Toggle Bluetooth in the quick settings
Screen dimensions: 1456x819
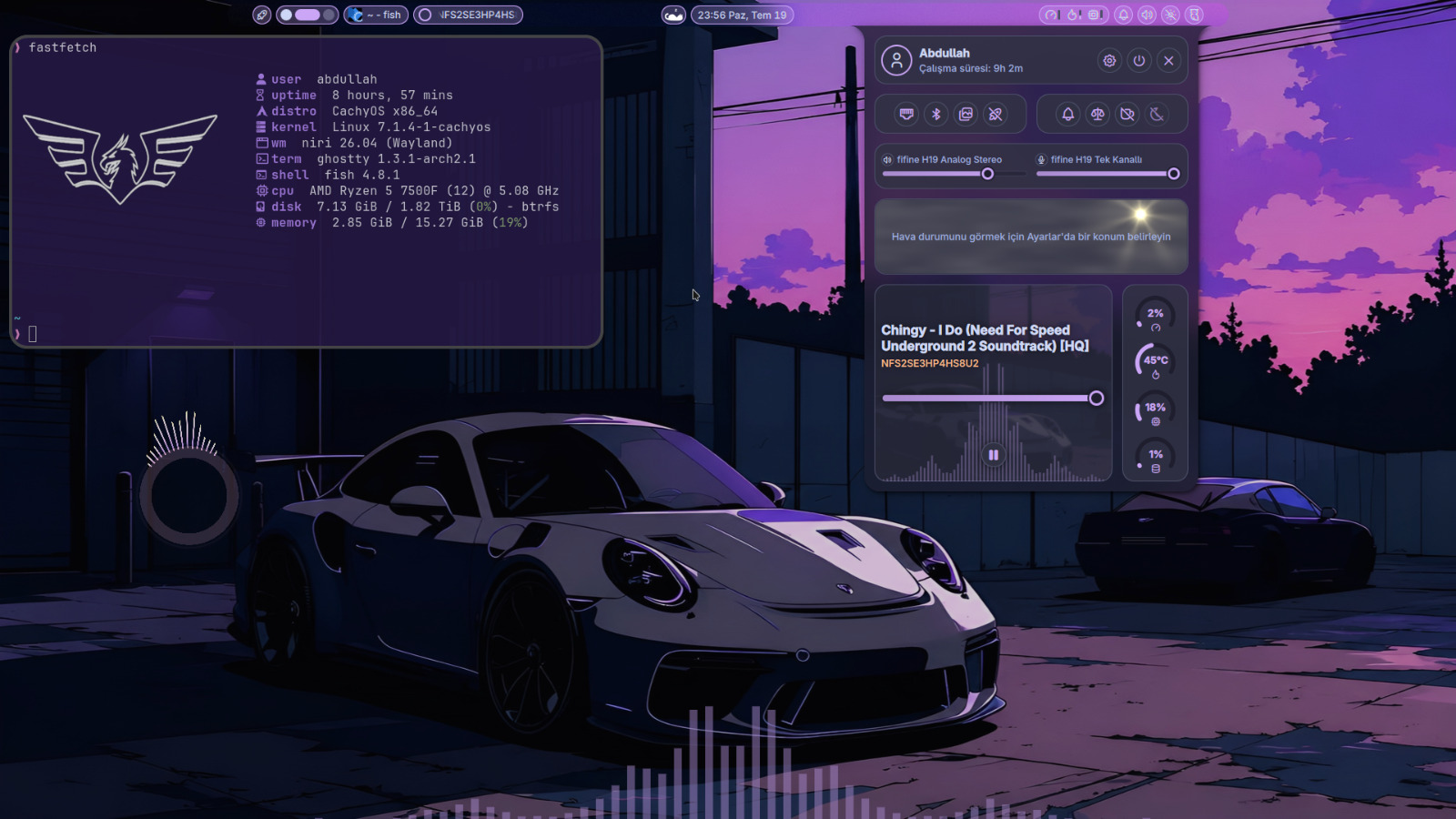[936, 114]
